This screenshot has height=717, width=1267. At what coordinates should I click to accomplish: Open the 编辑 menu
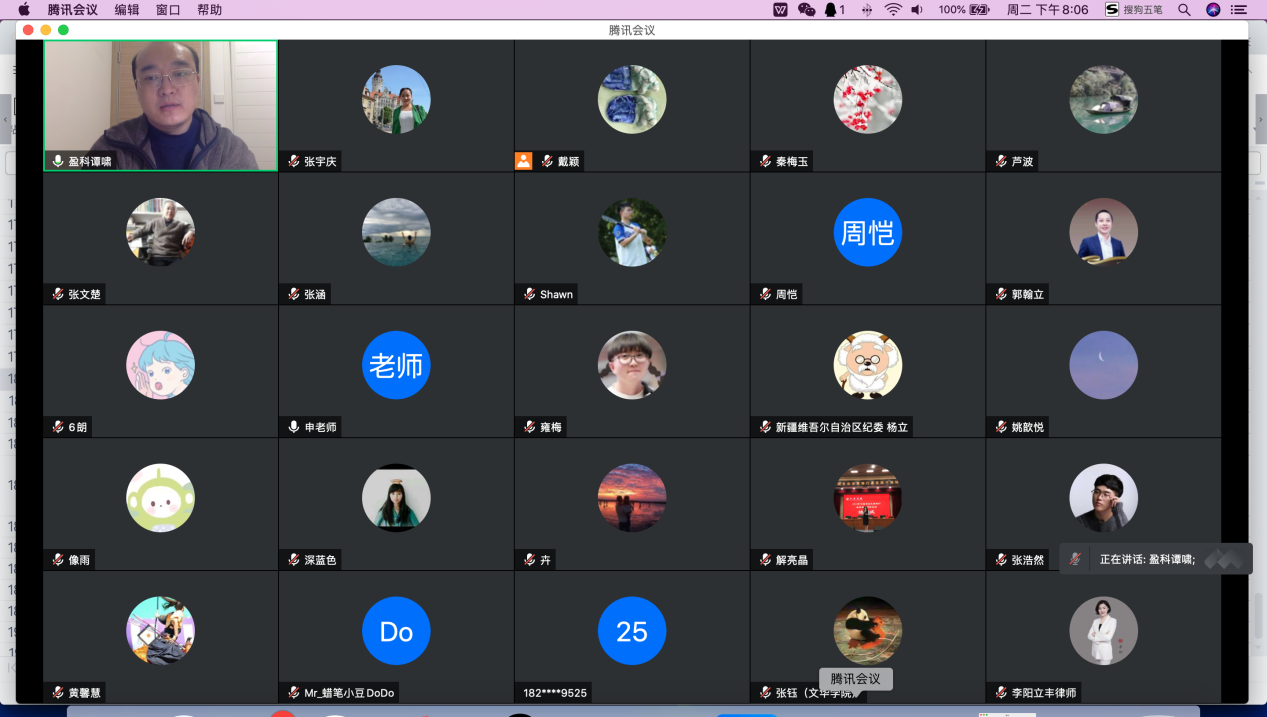pyautogui.click(x=127, y=10)
